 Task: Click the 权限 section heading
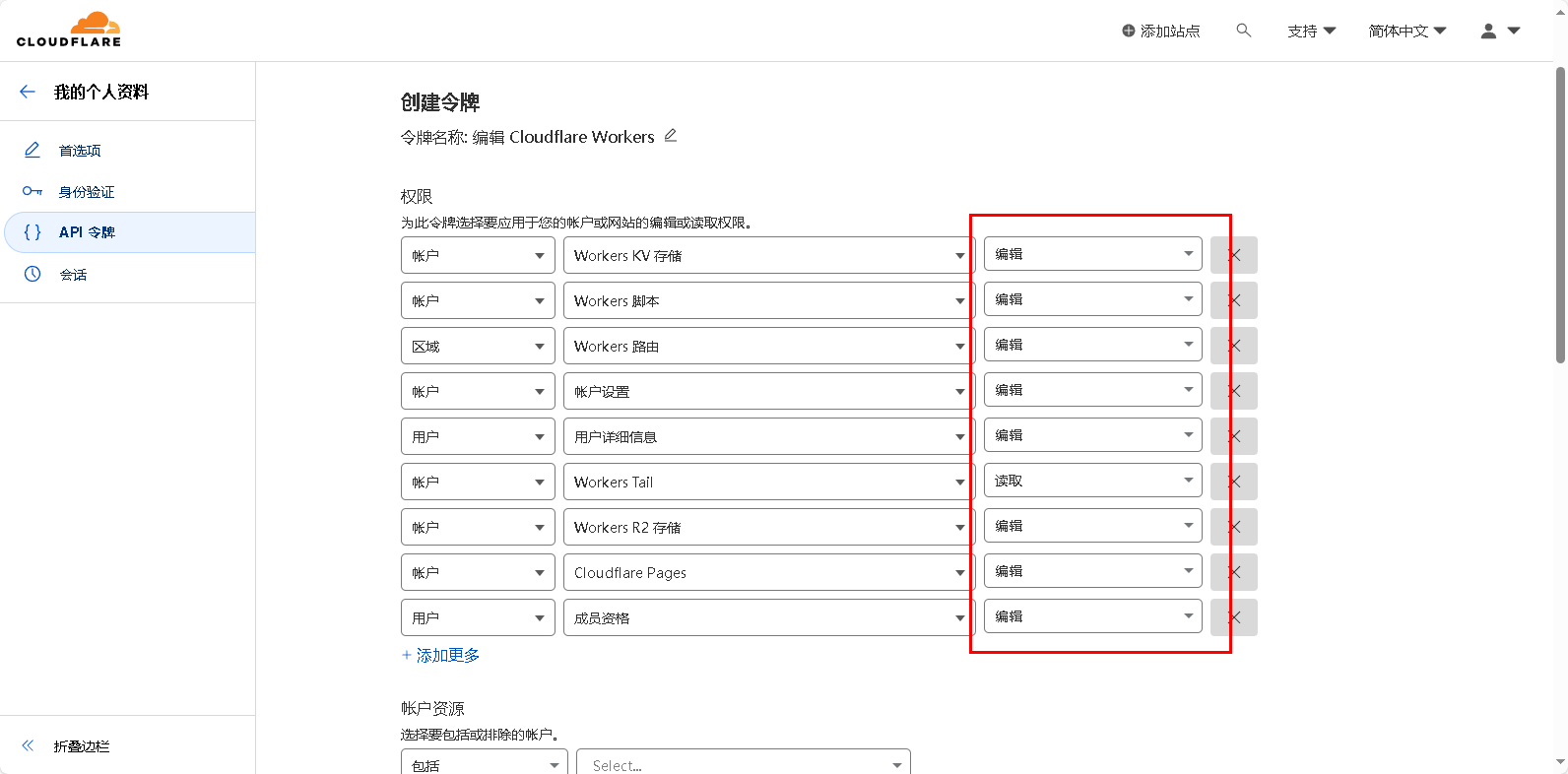[417, 196]
